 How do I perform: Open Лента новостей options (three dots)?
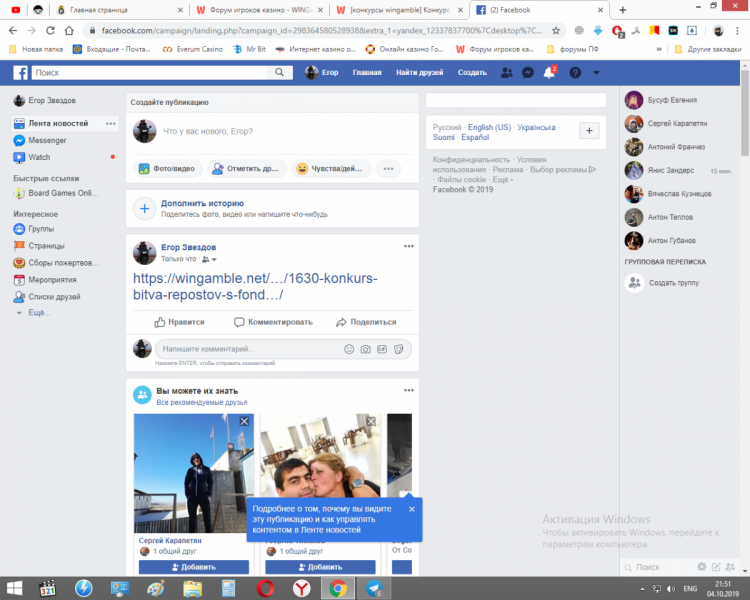coord(110,123)
